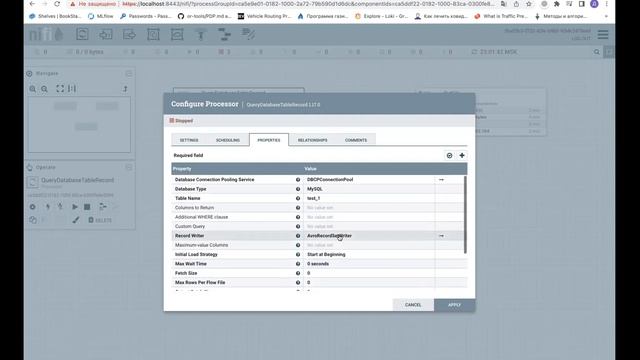Click the Apply button
The image size is (640, 360).
click(454, 305)
